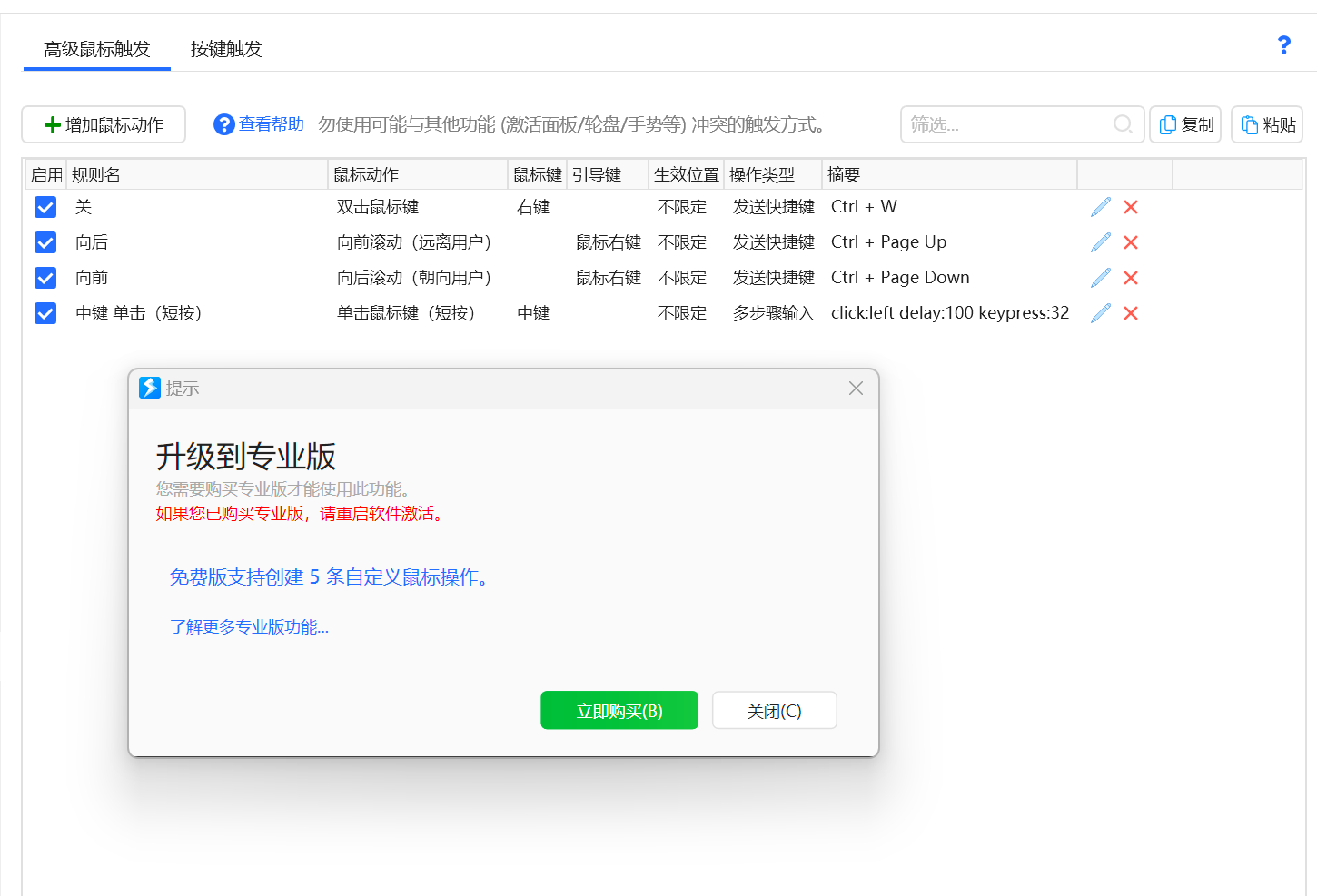The width and height of the screenshot is (1317, 896).
Task: Toggle the 中键 单击 rule checkbox
Action: 45,313
